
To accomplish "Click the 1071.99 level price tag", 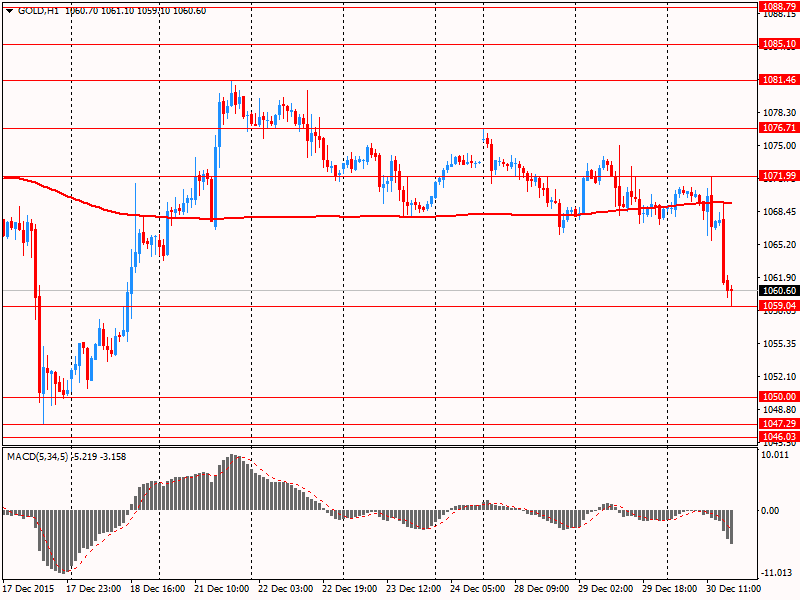I will point(778,176).
